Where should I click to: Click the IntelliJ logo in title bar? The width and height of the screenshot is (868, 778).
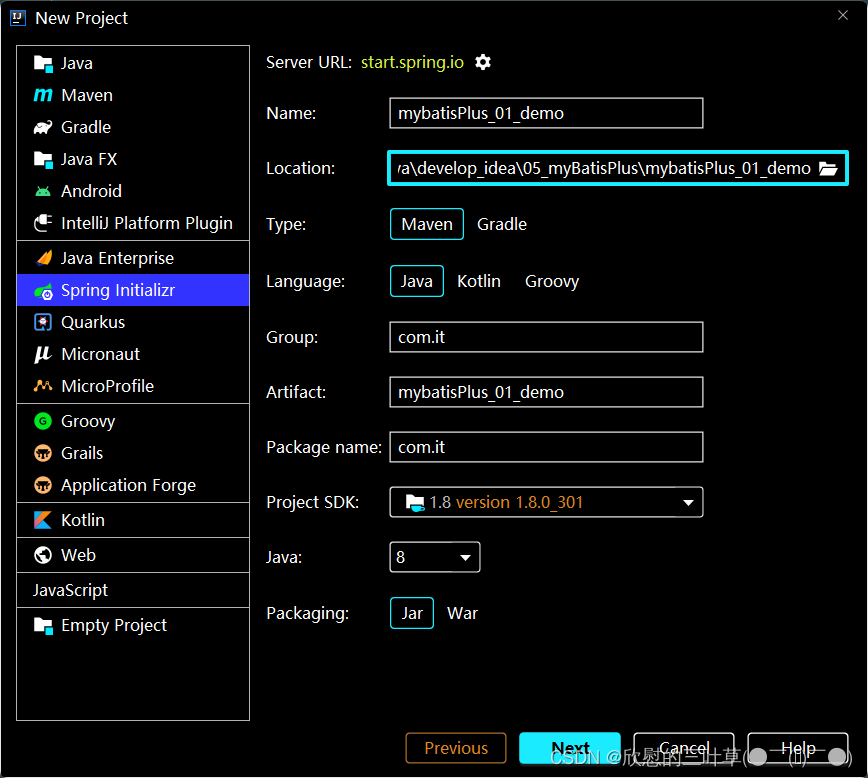coord(18,18)
